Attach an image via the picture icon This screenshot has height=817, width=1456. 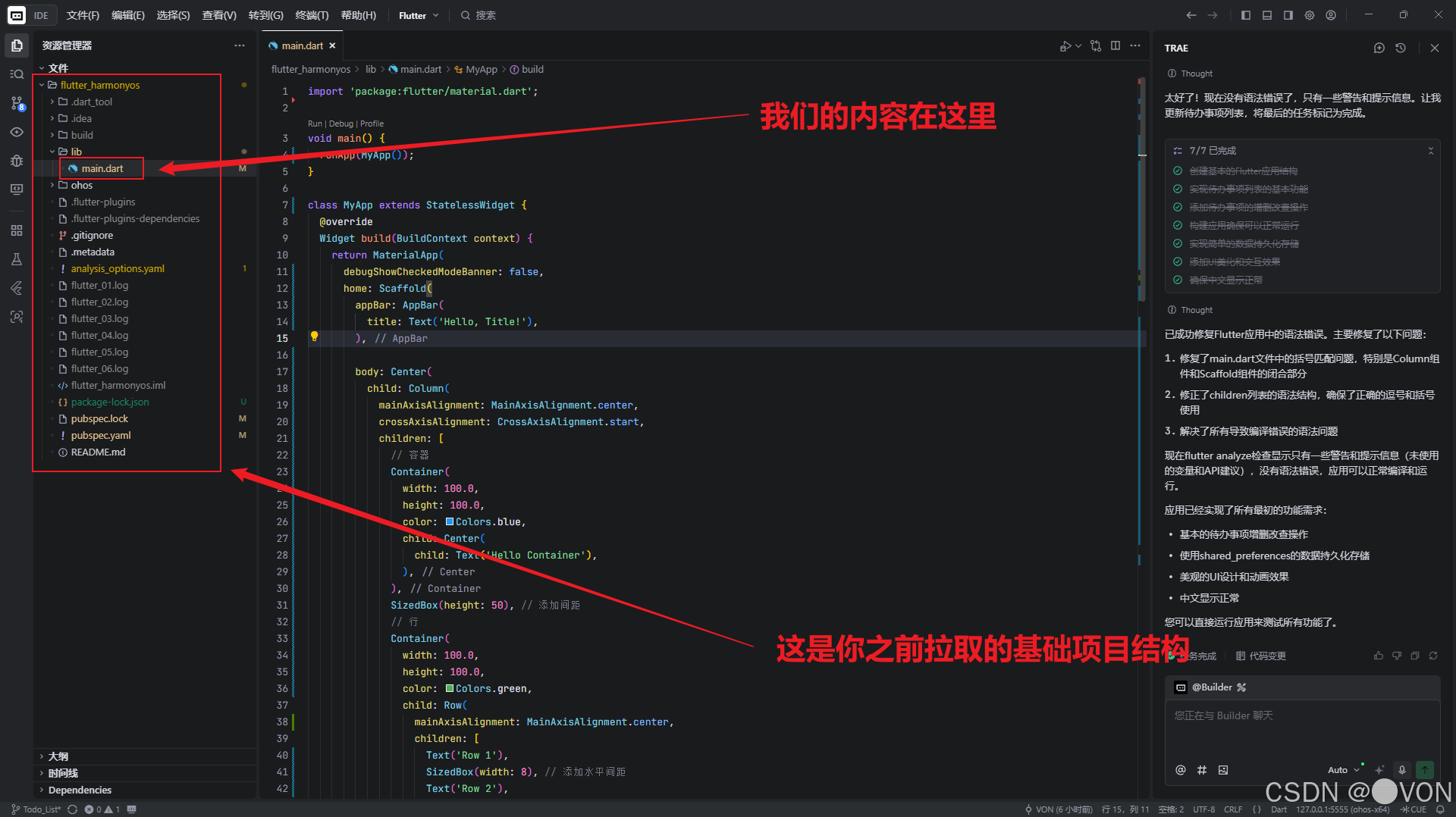coord(1223,770)
